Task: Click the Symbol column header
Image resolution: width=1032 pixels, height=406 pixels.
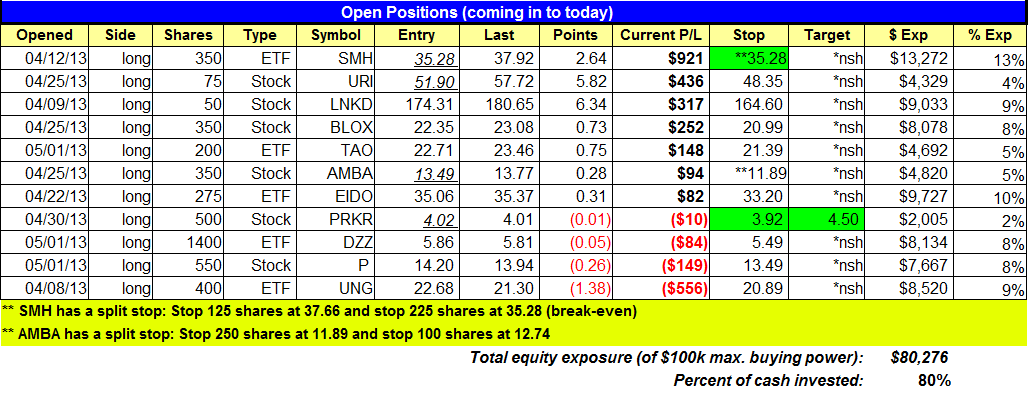Action: [x=337, y=35]
